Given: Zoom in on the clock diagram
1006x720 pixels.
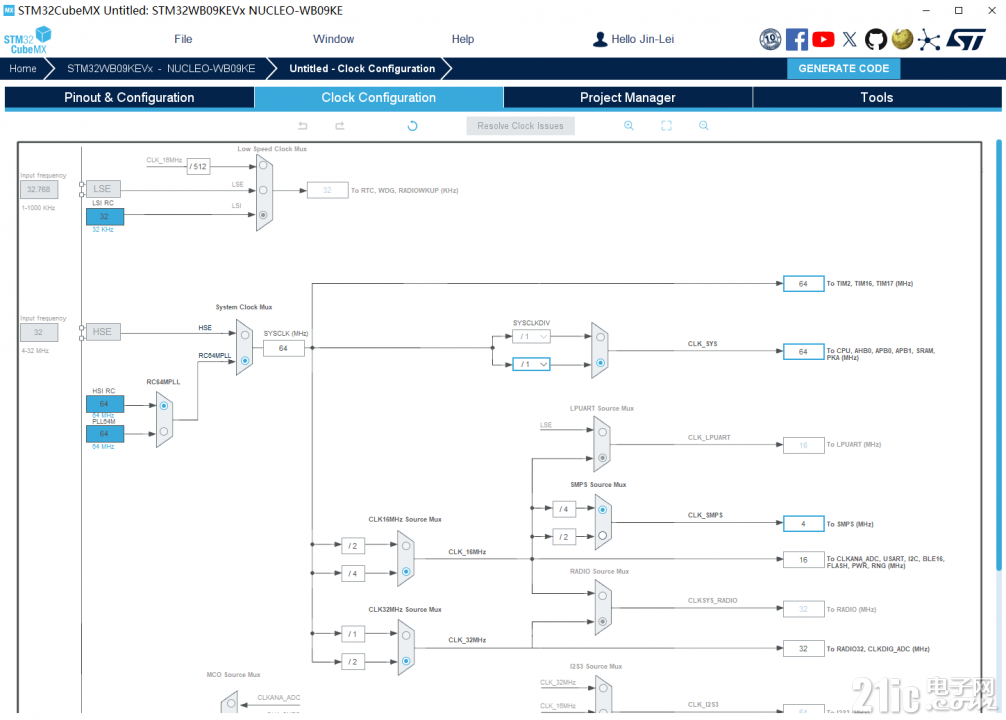Looking at the screenshot, I should point(629,126).
